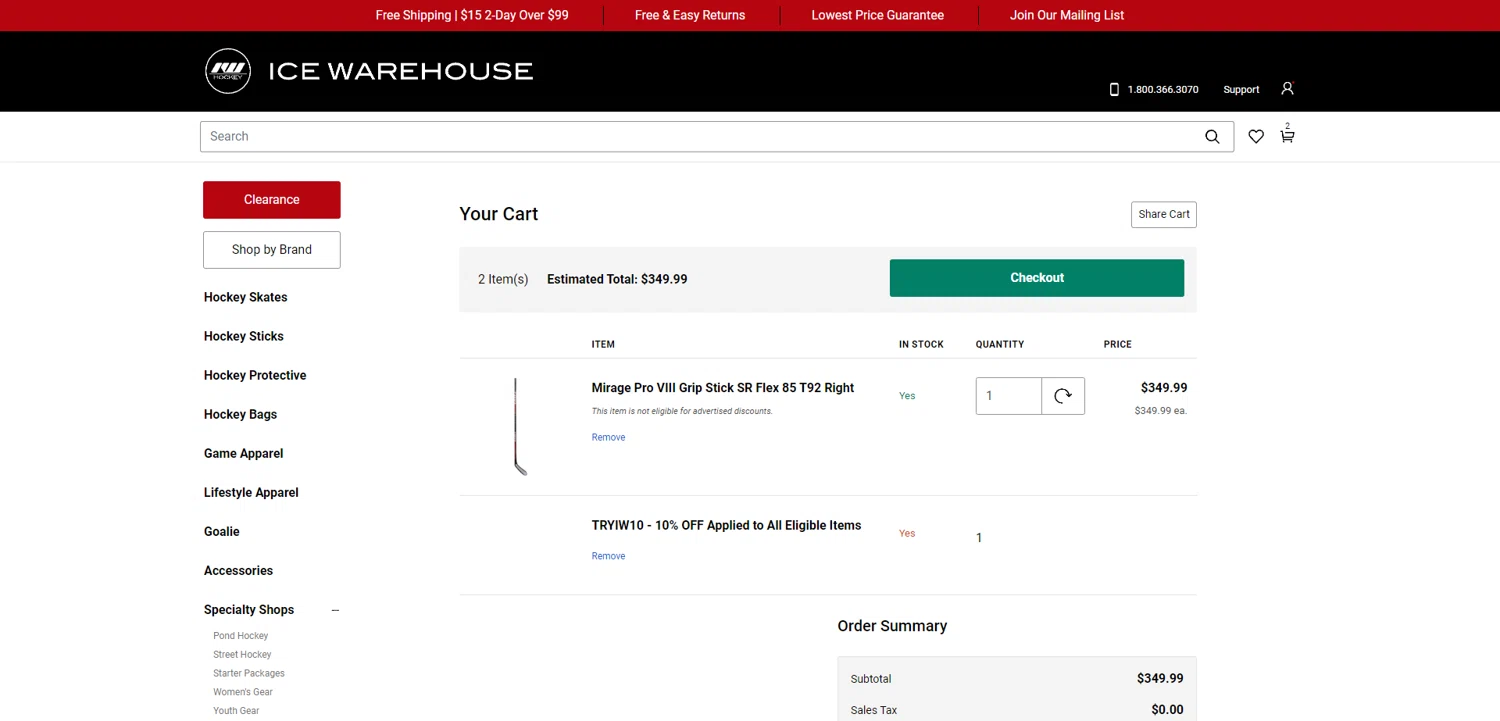Click the green Checkout button
The image size is (1500, 721).
pos(1037,278)
